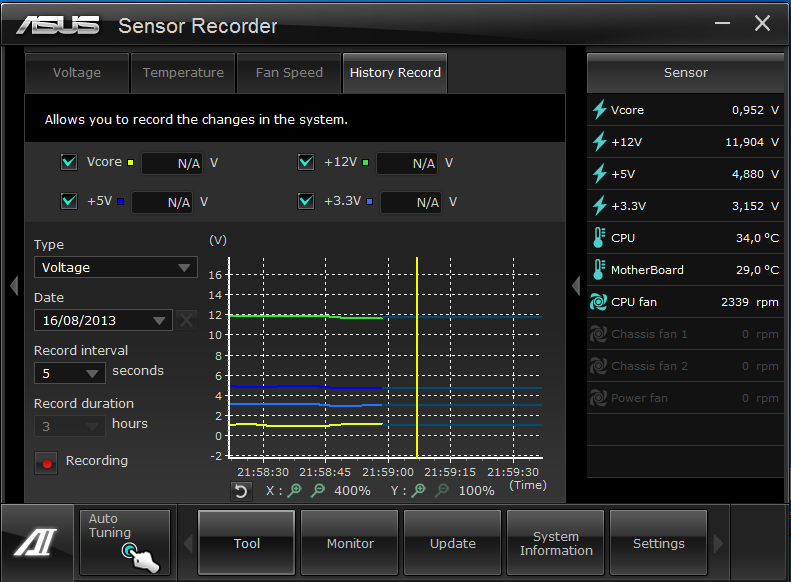Image resolution: width=791 pixels, height=582 pixels.
Task: Open the System Information button
Action: tap(555, 543)
